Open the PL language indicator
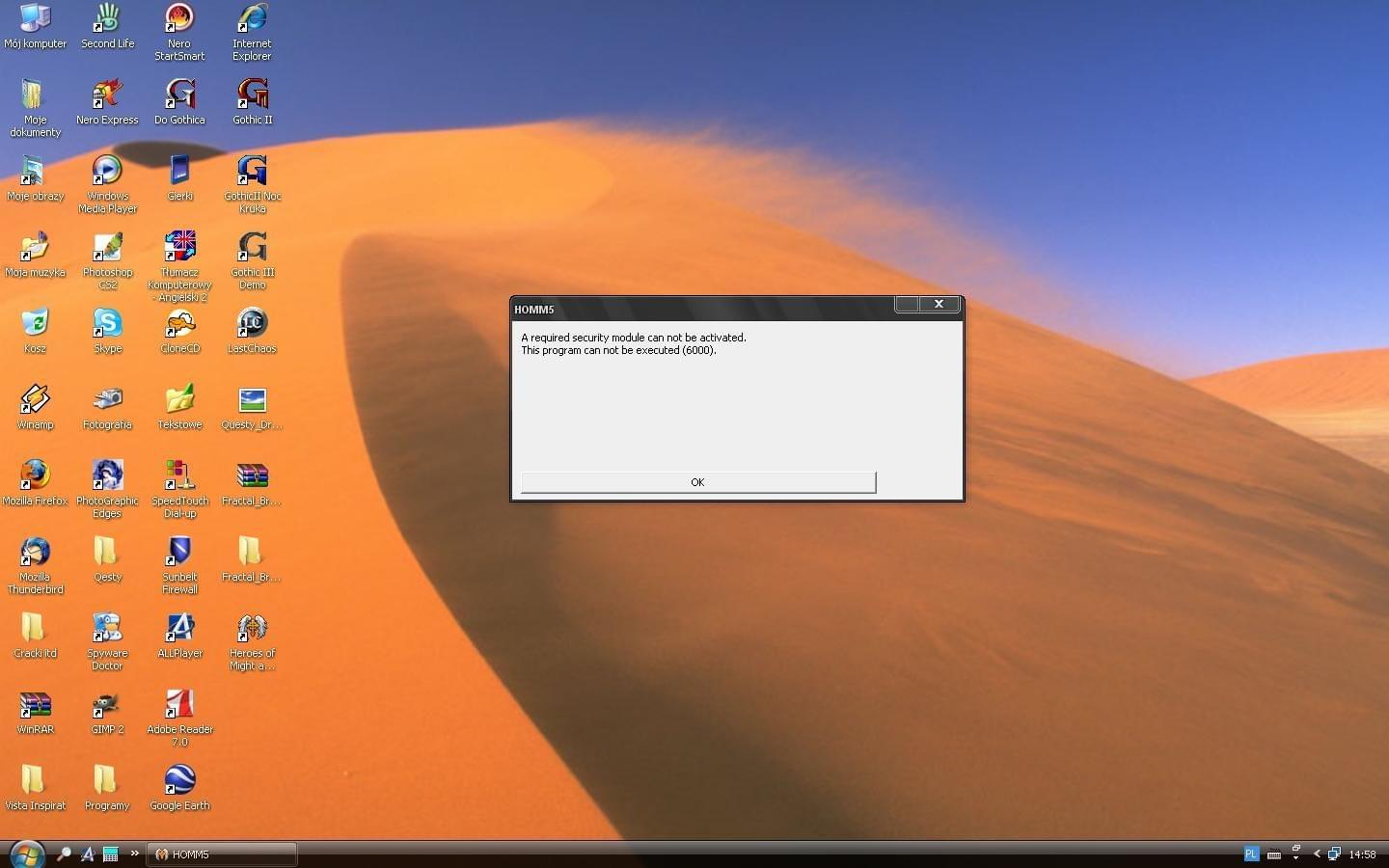This screenshot has width=1389, height=868. [1251, 854]
